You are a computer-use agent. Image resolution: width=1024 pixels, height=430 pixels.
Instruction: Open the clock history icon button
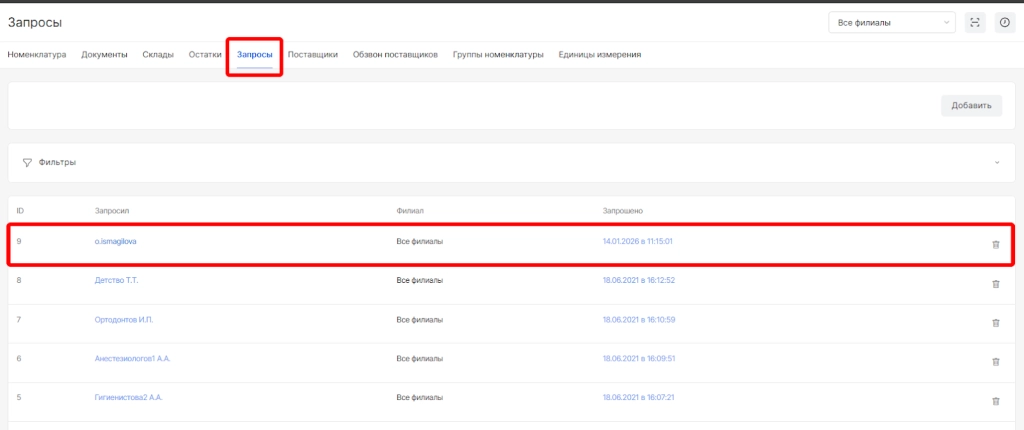1005,23
